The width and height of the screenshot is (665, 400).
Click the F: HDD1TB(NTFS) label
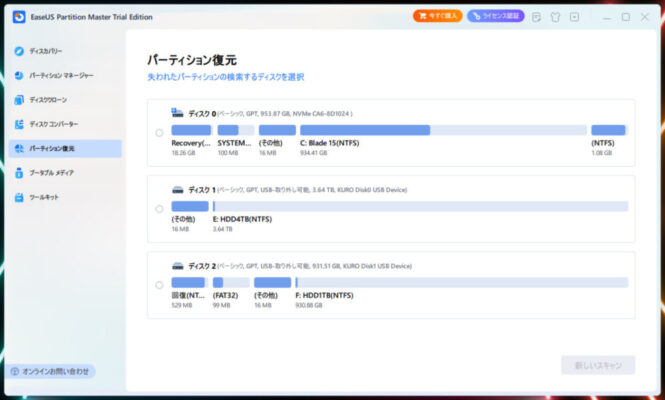click(x=324, y=295)
